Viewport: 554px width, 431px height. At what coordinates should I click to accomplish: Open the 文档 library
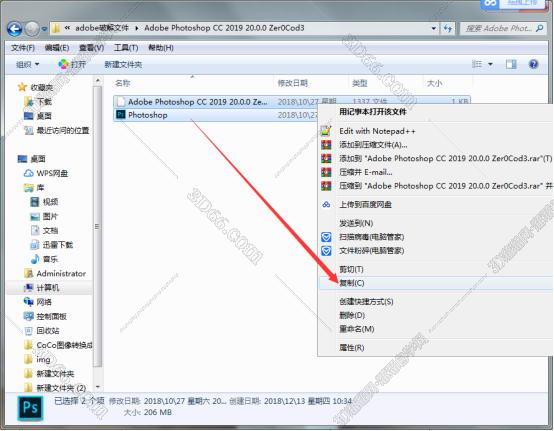coord(45,230)
